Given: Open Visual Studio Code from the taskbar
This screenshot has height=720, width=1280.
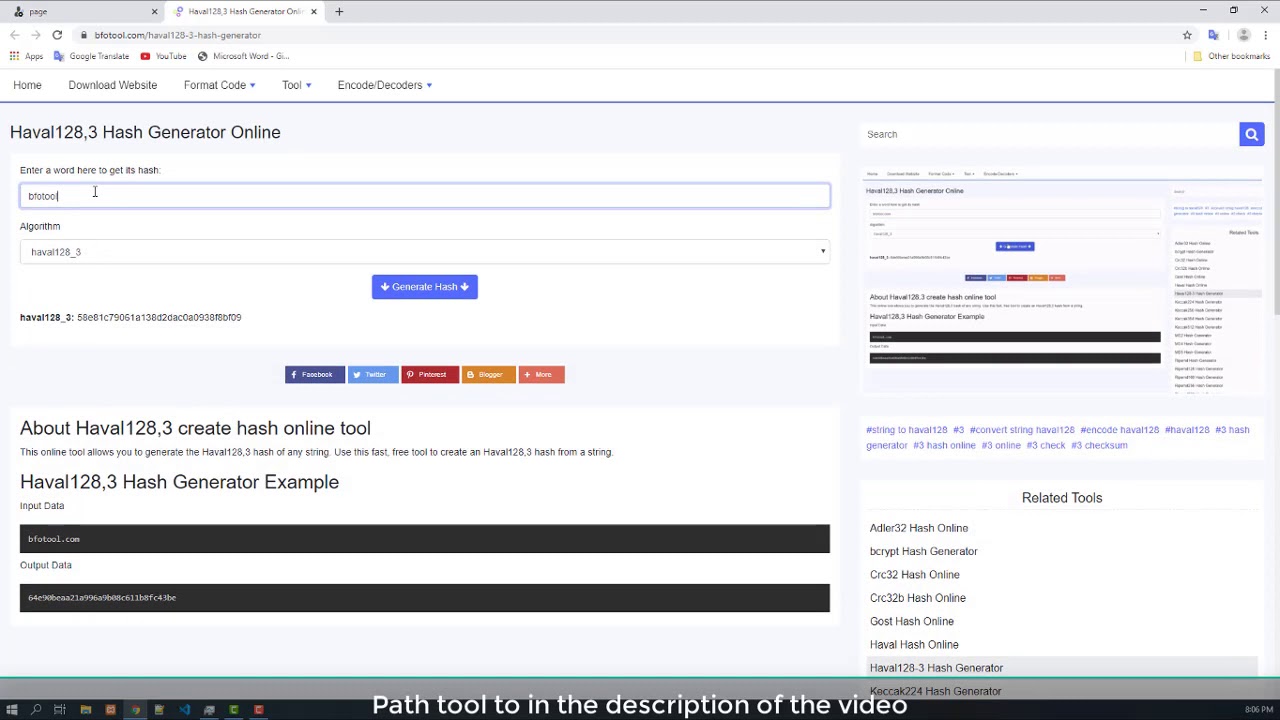Looking at the screenshot, I should tap(184, 710).
